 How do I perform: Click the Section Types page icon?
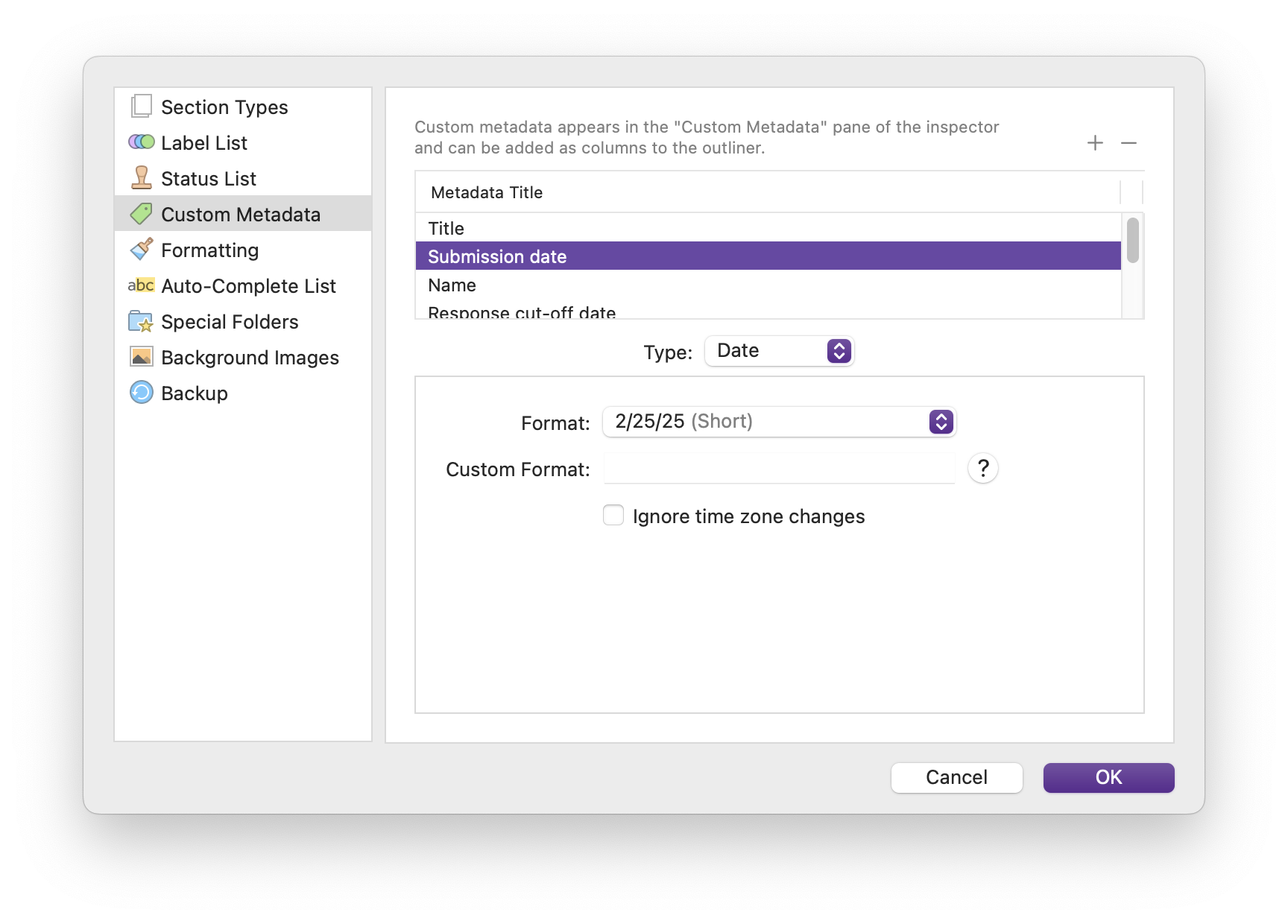click(141, 107)
